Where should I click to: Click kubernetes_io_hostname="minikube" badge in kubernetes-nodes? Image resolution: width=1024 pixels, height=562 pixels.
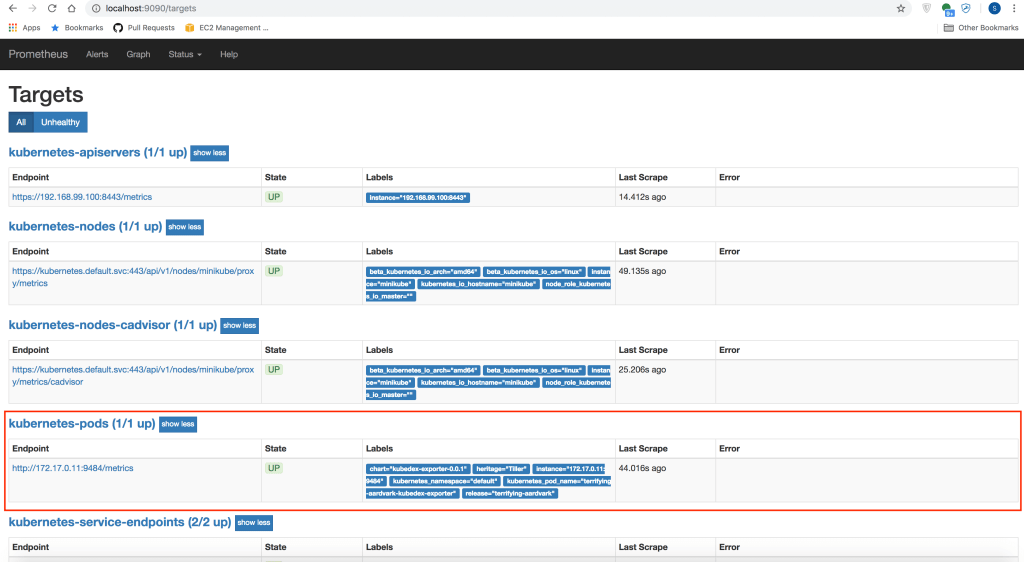[x=478, y=284]
